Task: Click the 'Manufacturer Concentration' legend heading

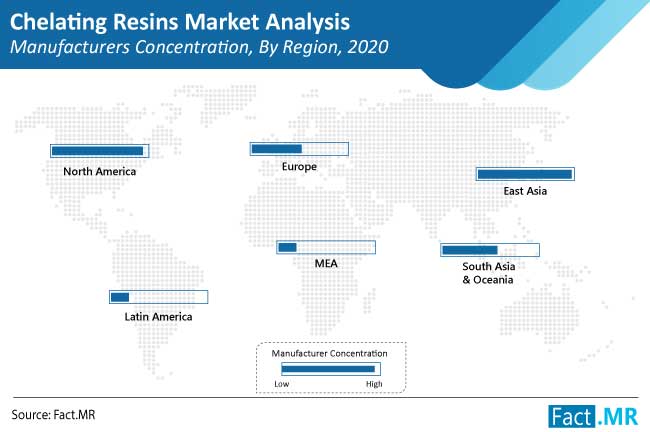Action: click(330, 353)
